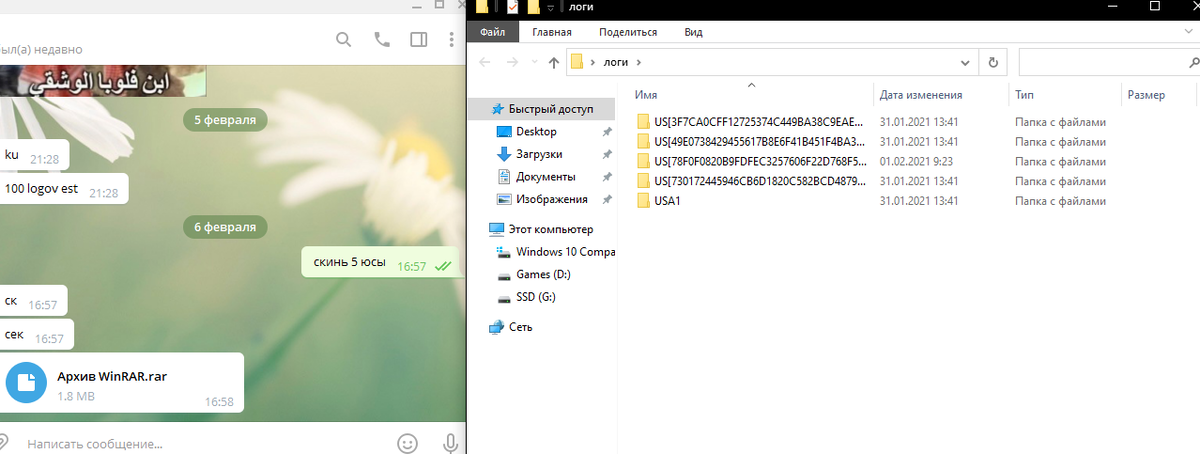The image size is (1200, 454).
Task: Search messages in the Telegram chat
Action: (343, 40)
